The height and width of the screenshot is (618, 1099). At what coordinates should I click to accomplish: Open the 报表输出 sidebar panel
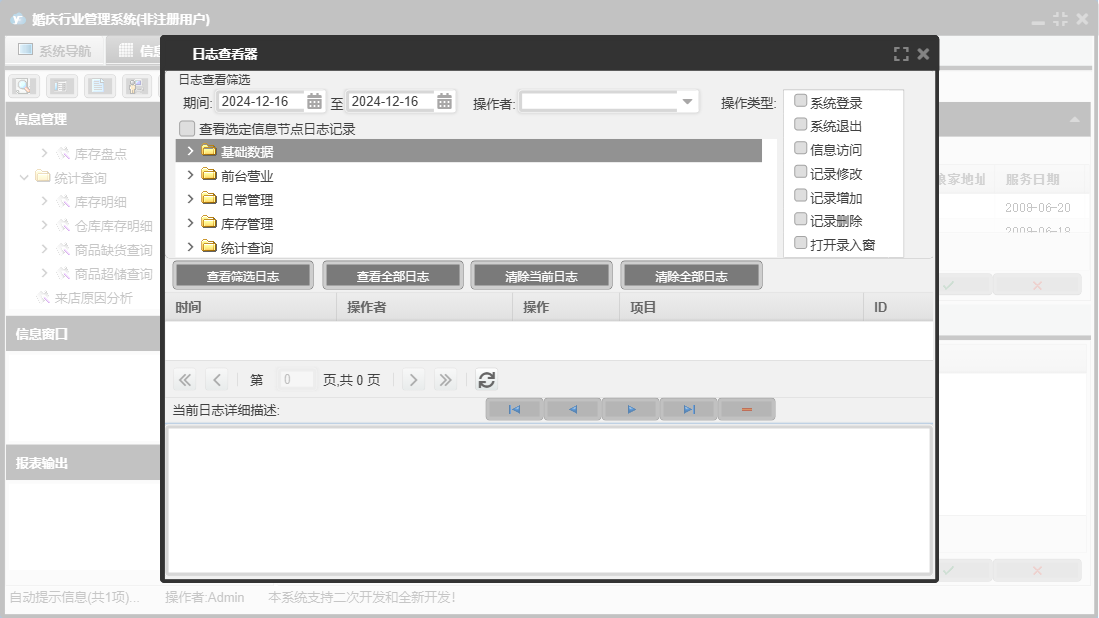tap(83, 463)
